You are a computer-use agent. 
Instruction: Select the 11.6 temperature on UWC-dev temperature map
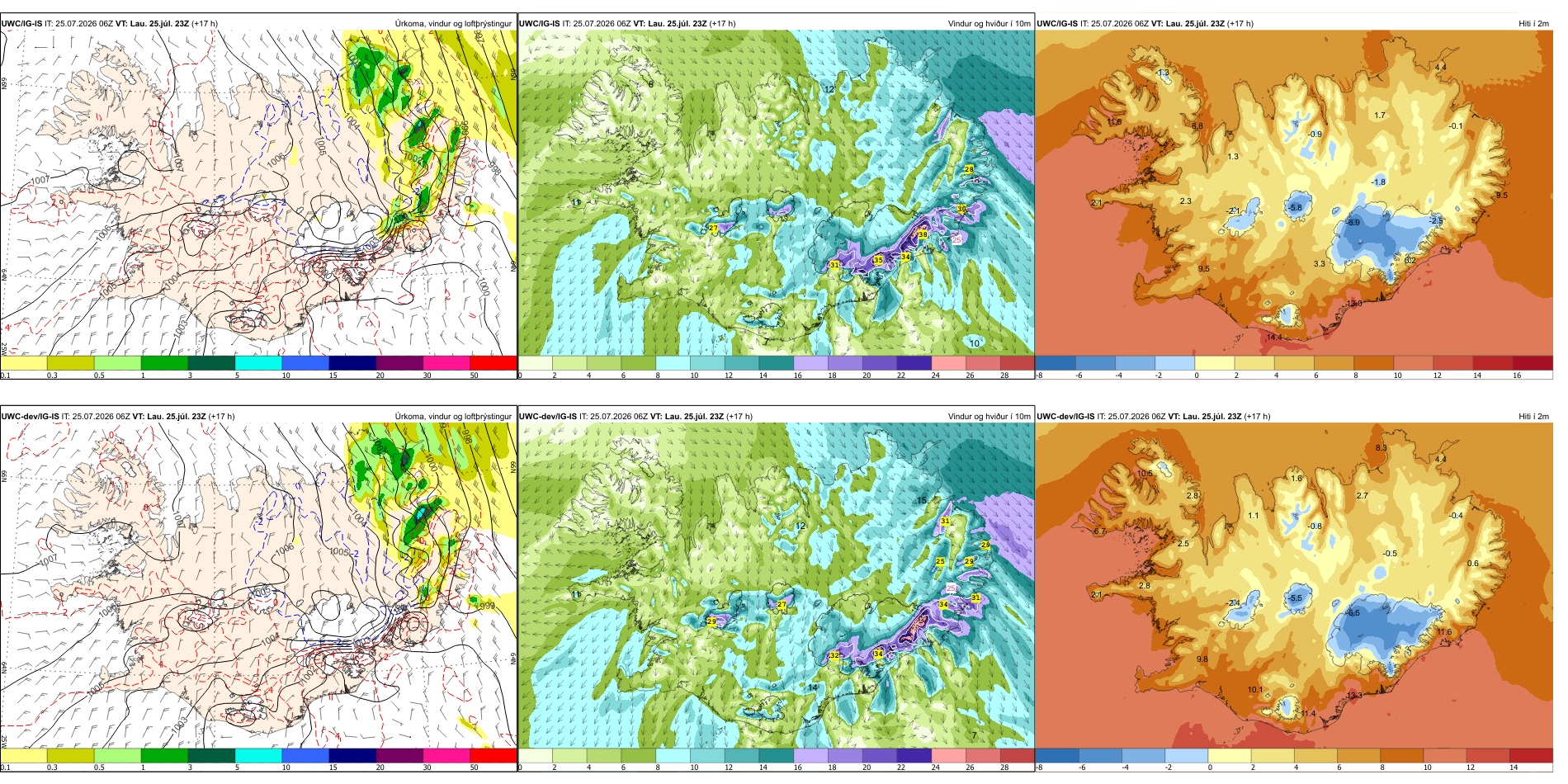pos(1443,632)
